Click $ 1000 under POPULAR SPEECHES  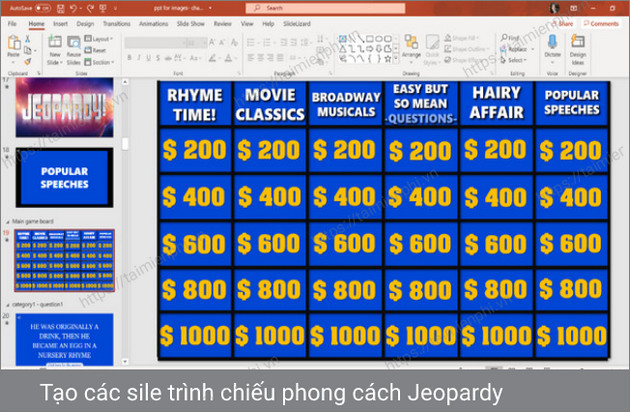click(x=572, y=336)
